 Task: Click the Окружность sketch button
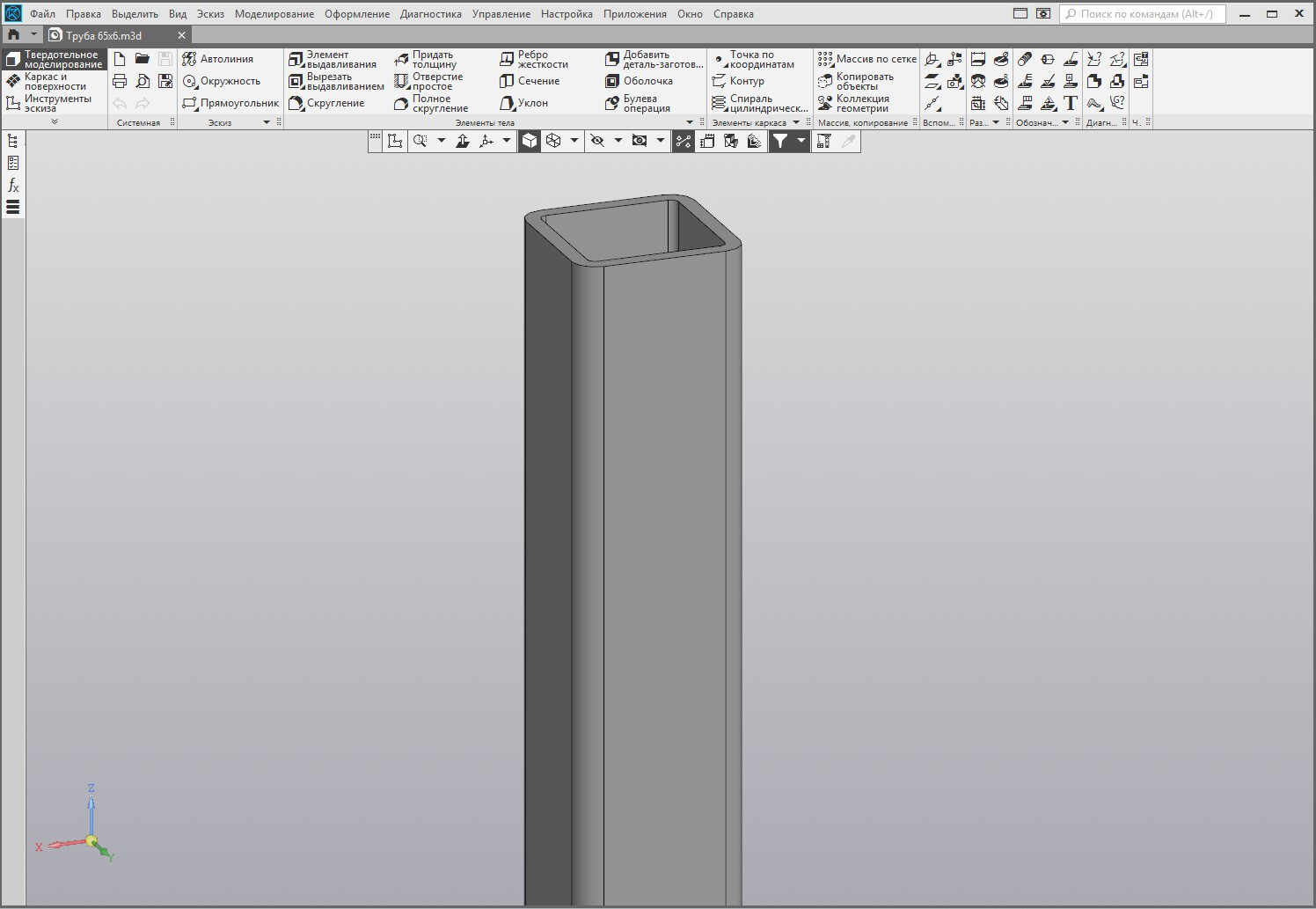click(222, 81)
